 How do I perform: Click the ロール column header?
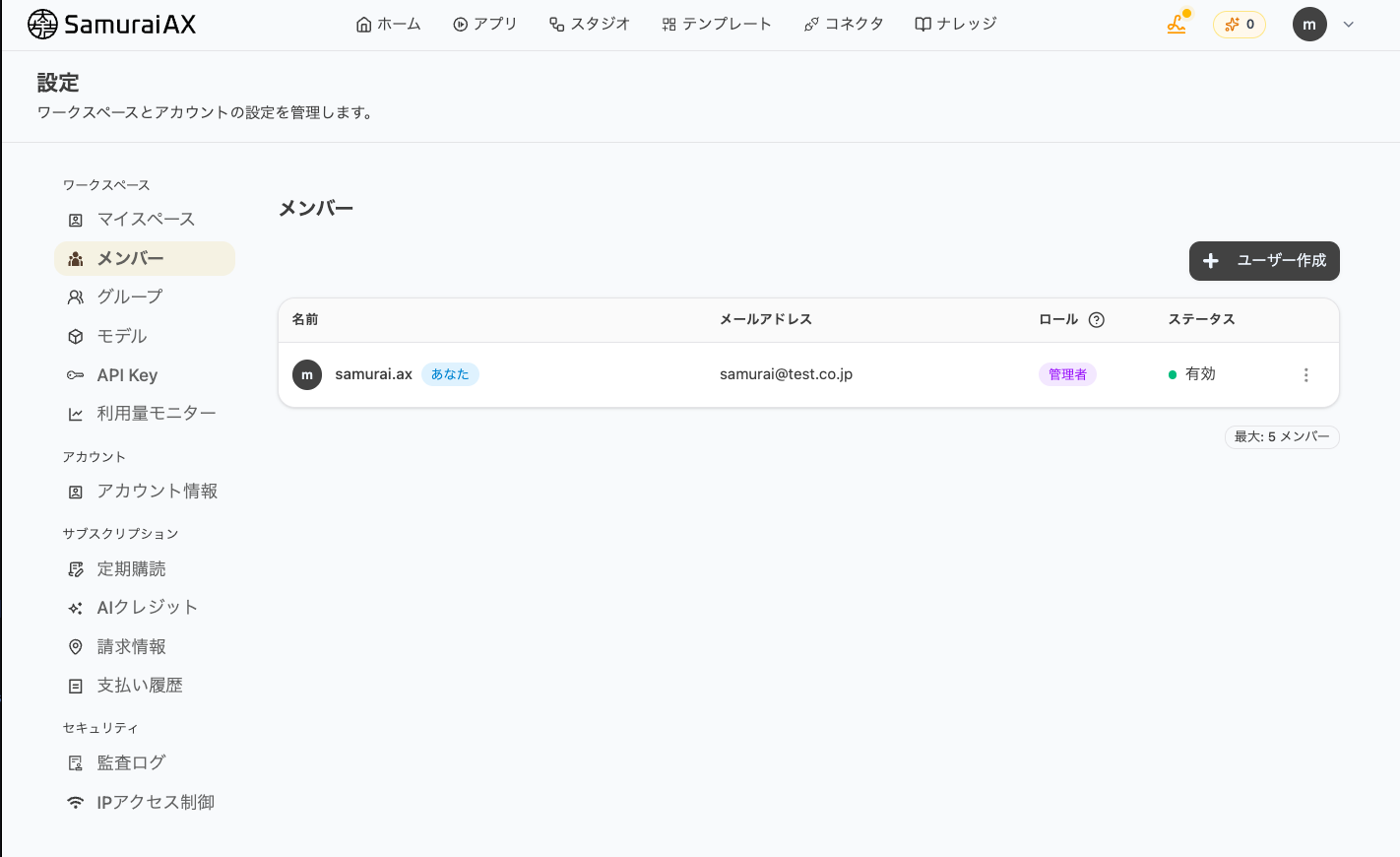tap(1058, 319)
